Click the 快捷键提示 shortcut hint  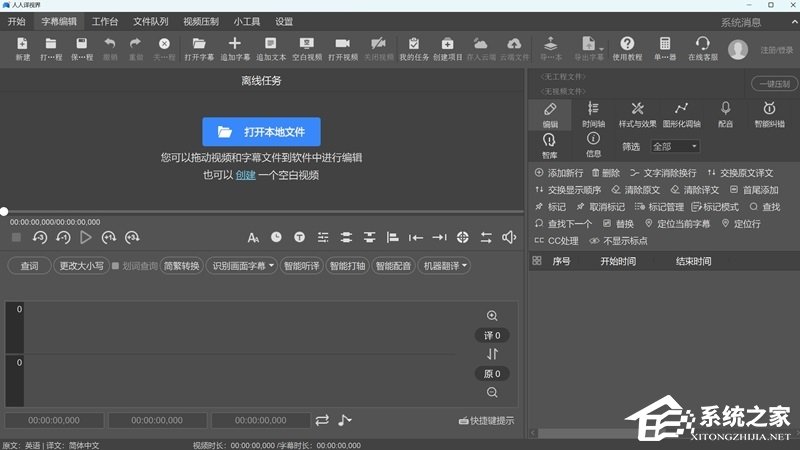coord(487,421)
